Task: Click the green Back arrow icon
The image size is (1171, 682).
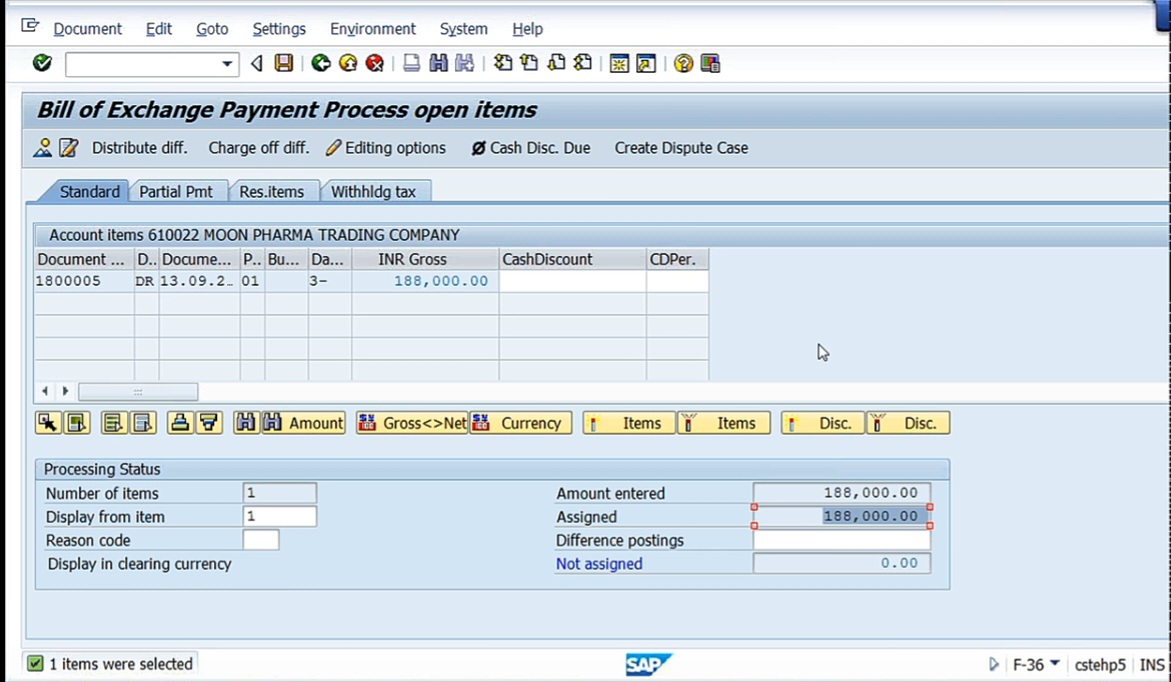Action: [x=321, y=63]
